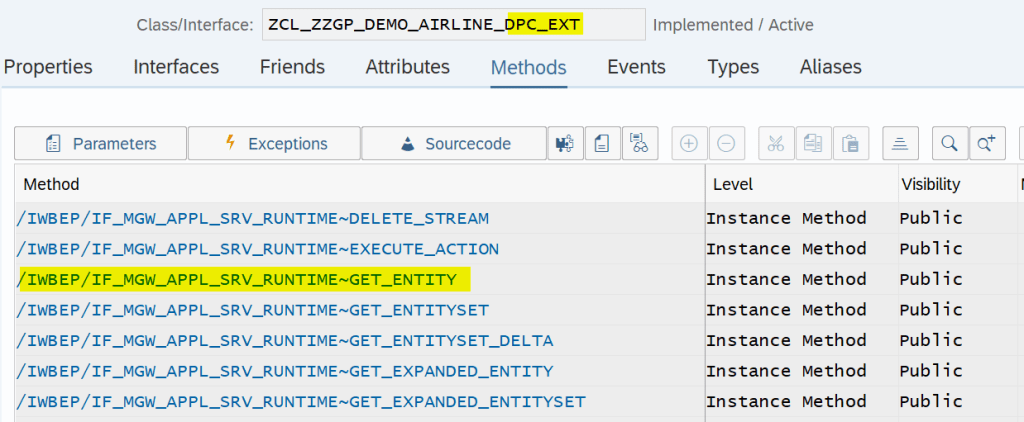Click the scissors cut icon
Screen dimensions: 1024x422
[x=776, y=143]
